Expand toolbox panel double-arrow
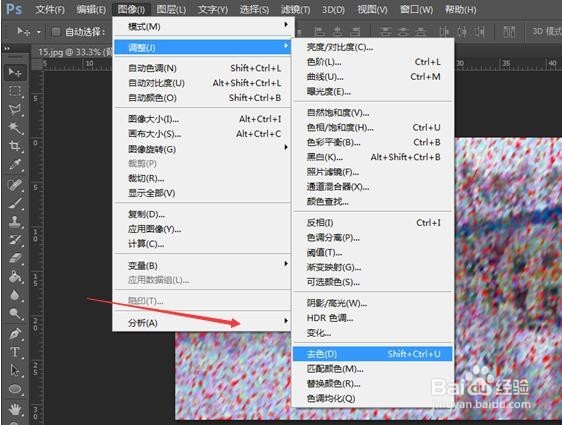This screenshot has width=562, height=425. click(x=7, y=48)
